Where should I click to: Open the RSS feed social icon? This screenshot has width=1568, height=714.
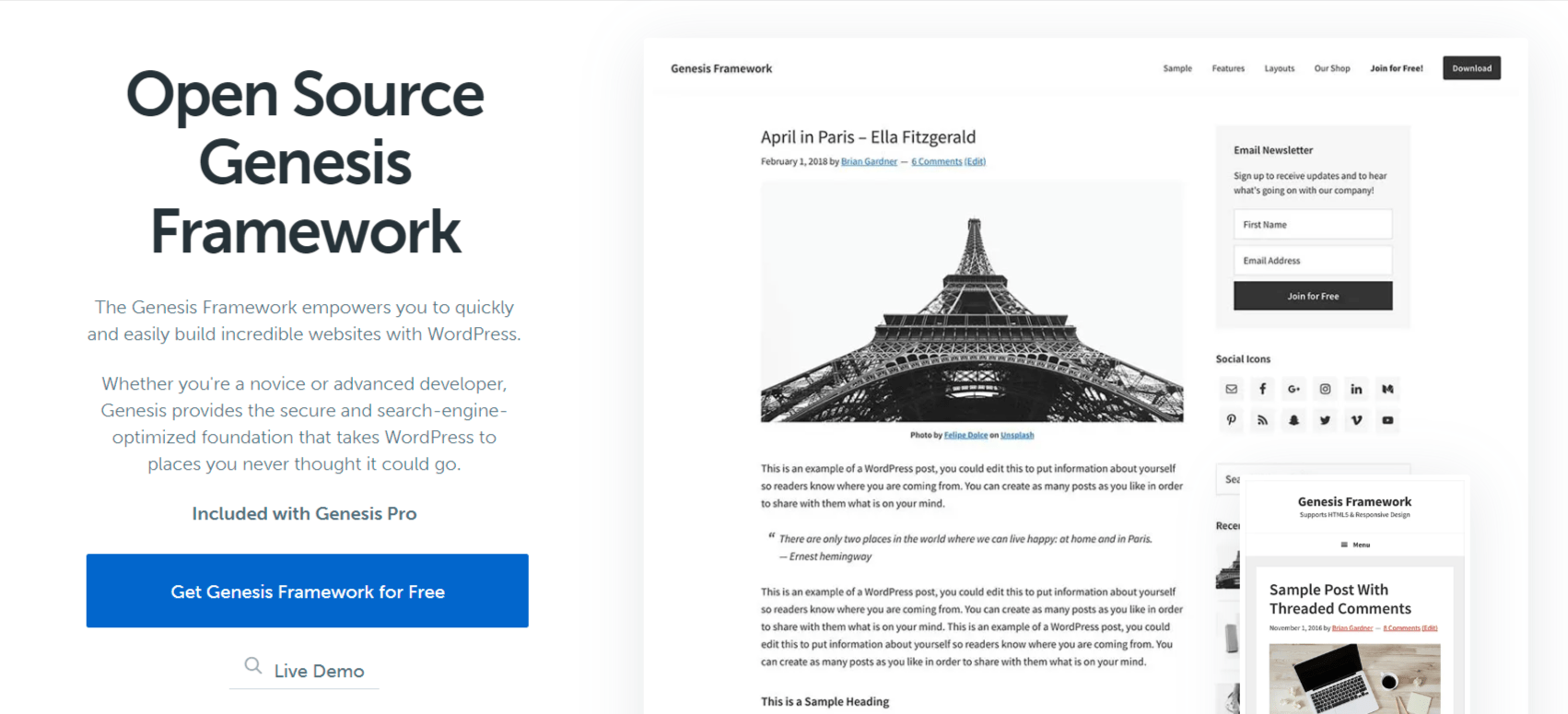tap(1262, 420)
